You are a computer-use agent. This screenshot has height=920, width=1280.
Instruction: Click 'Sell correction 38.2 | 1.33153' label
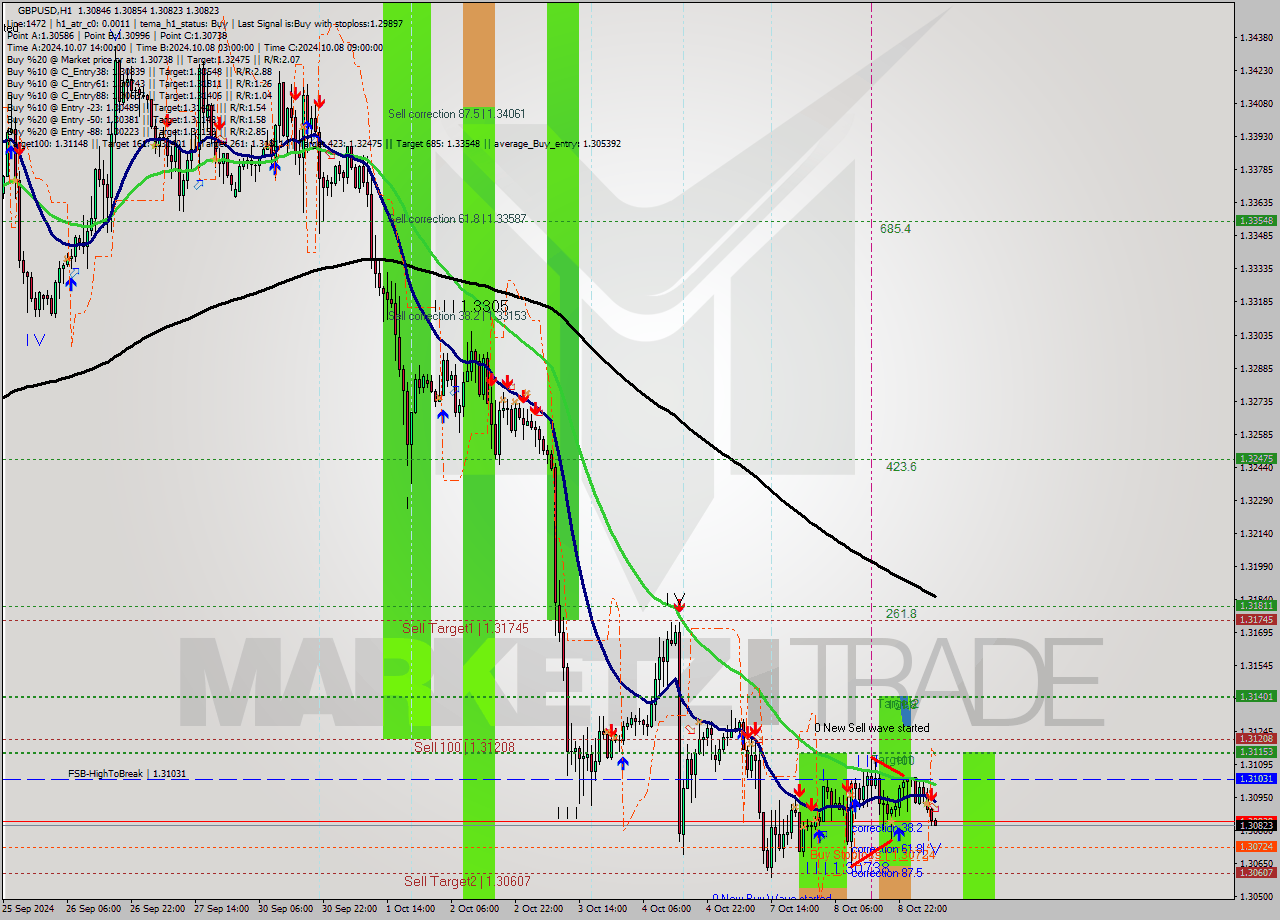(x=457, y=316)
